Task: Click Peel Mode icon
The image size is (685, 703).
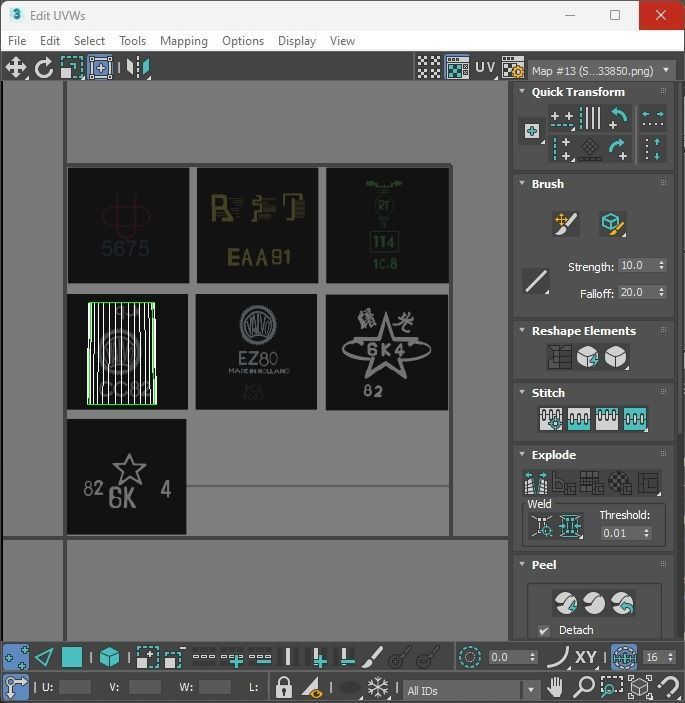Action: coord(594,603)
